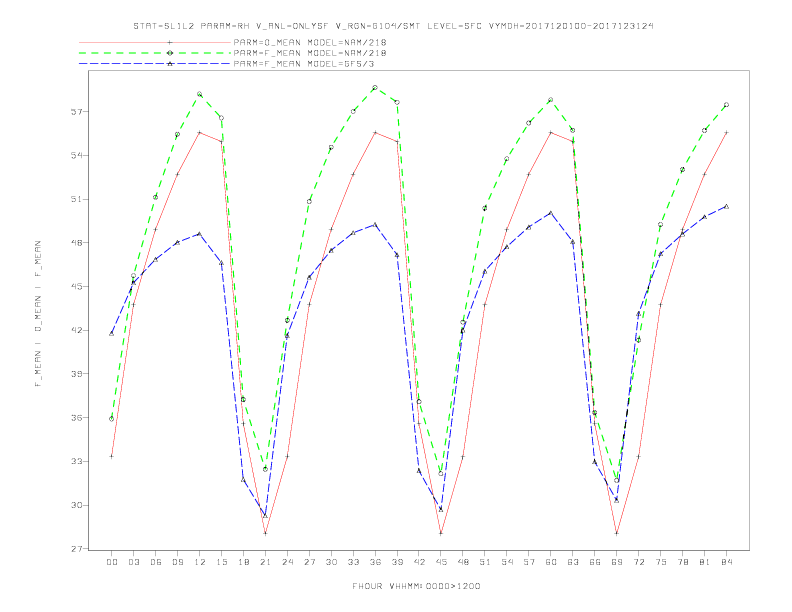The height and width of the screenshot is (612, 792).
Task: Click red plus marker at hour 21 minimum
Action: pyautogui.click(x=265, y=533)
